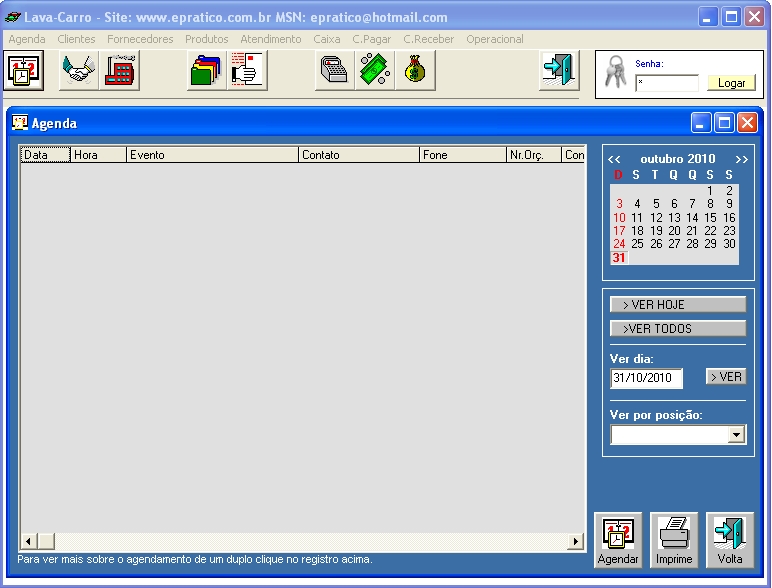Open the Agenda calendar toolbar icon
This screenshot has width=772, height=588.
[x=23, y=71]
